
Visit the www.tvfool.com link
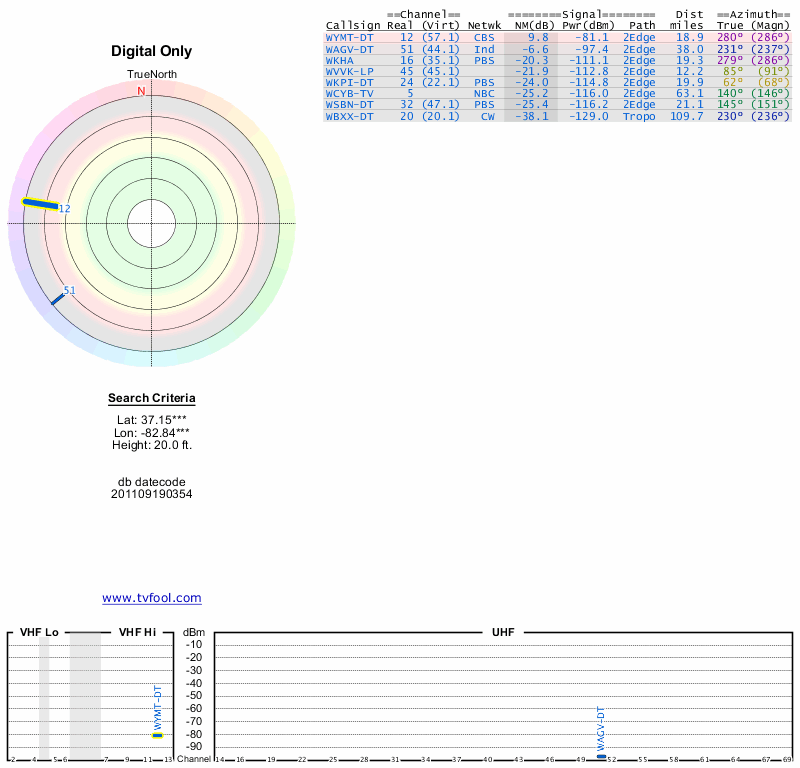coord(152,598)
